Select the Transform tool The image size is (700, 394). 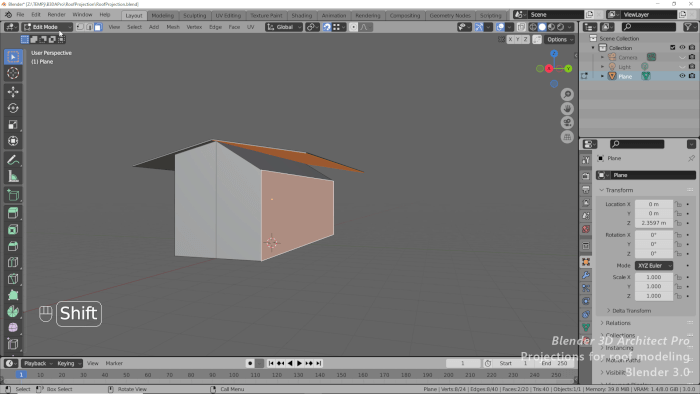[x=13, y=141]
